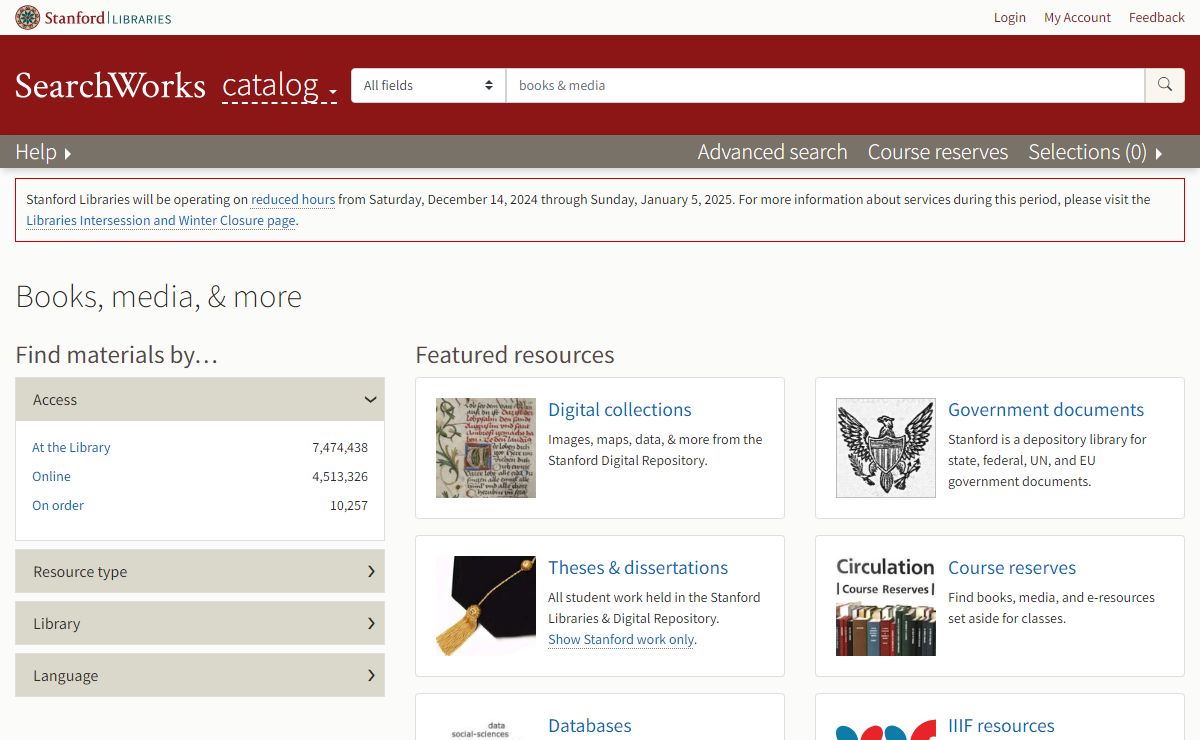
Task: Click the SearchWorks title
Action: [110, 85]
